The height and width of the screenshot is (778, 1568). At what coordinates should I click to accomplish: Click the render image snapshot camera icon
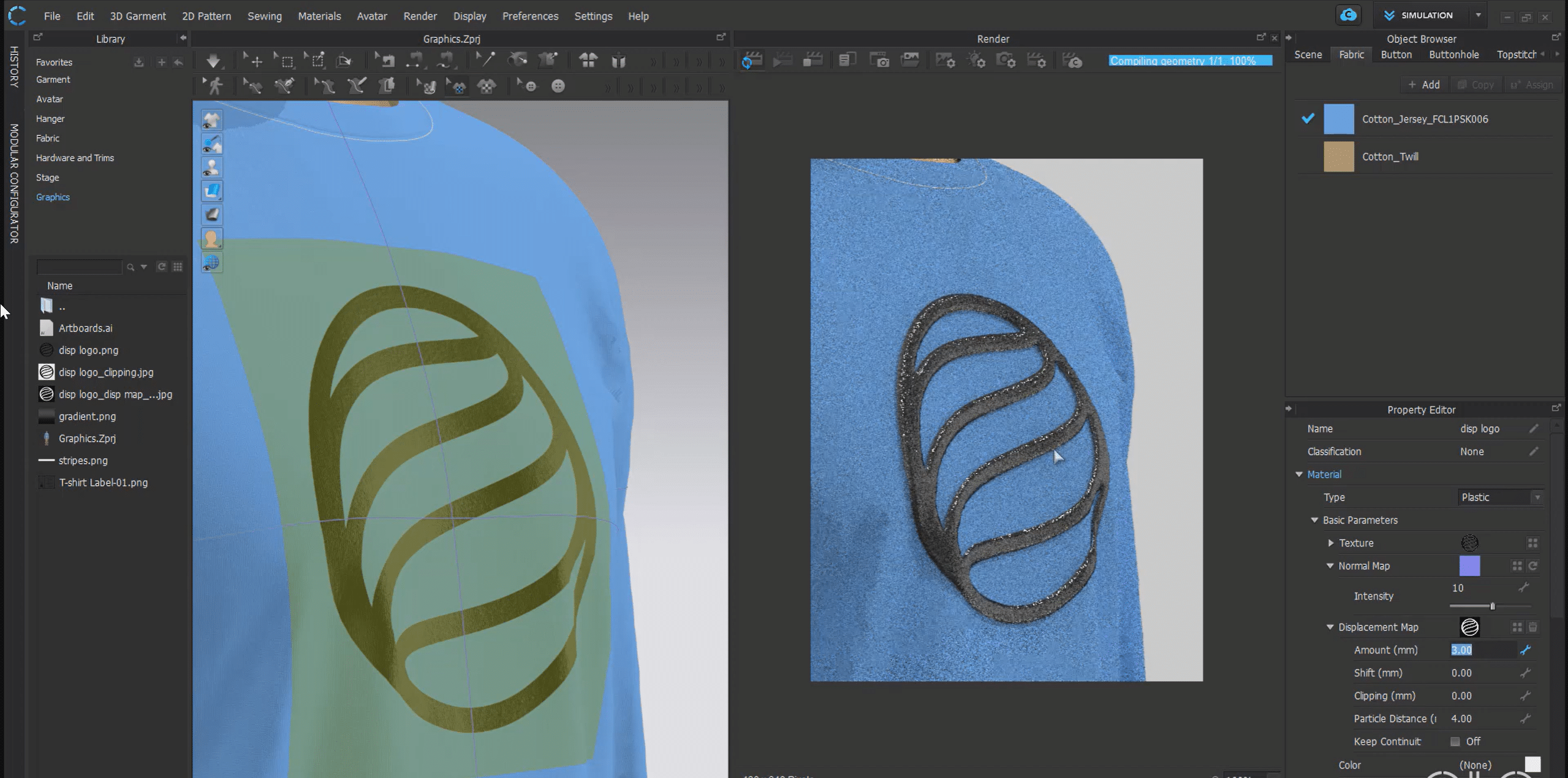879,61
